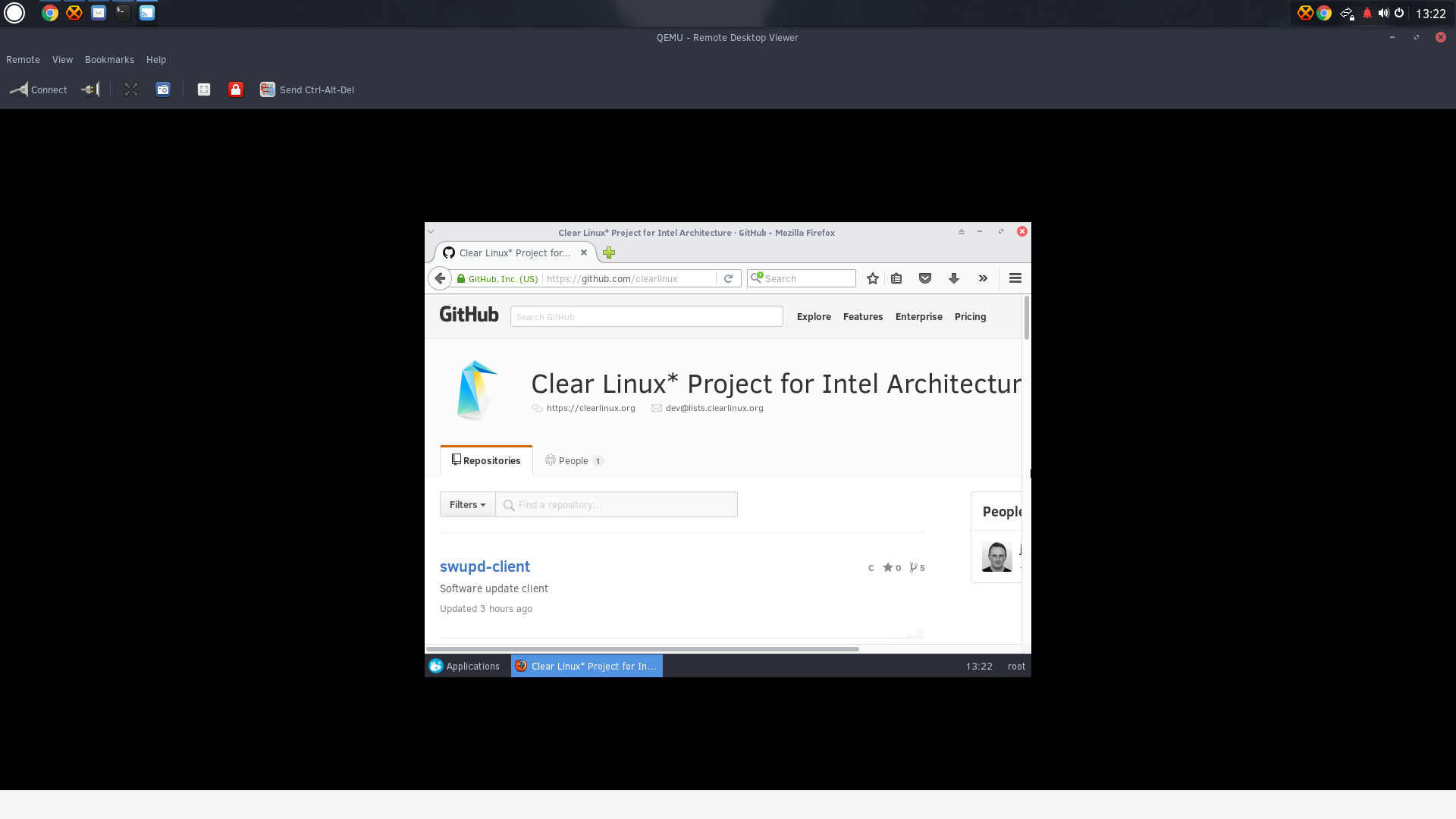This screenshot has height=819, width=1456.
Task: Toggle fullscreen mode in the viewer toolbar
Action: [x=131, y=89]
